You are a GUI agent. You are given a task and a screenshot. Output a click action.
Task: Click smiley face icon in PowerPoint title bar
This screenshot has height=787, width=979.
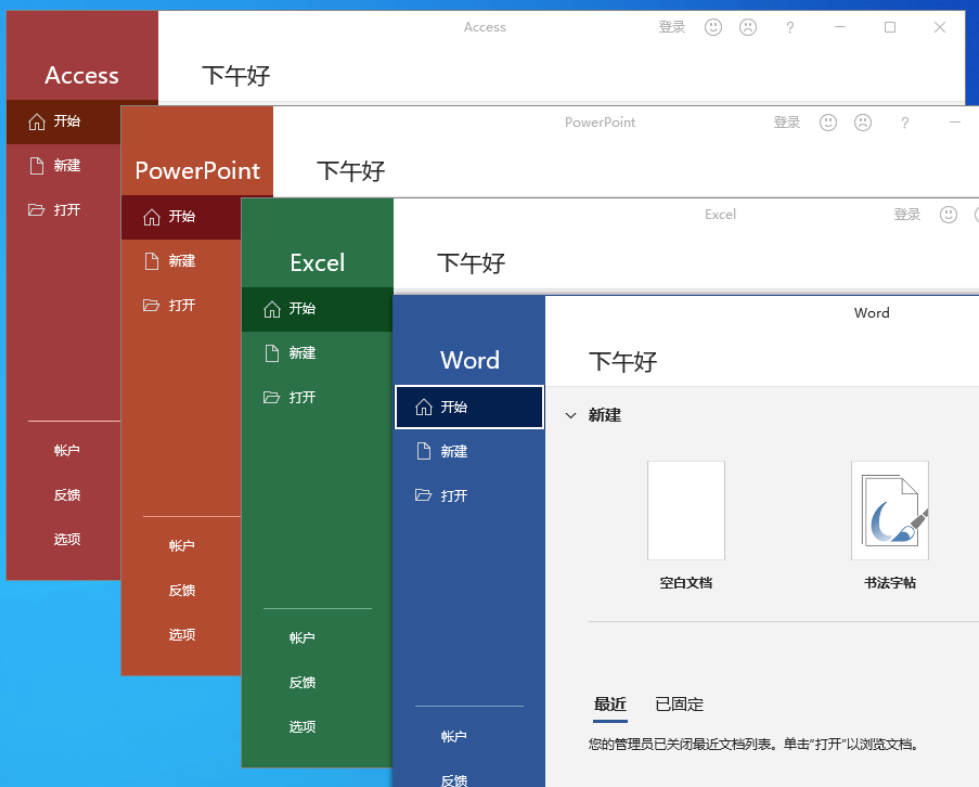(828, 122)
